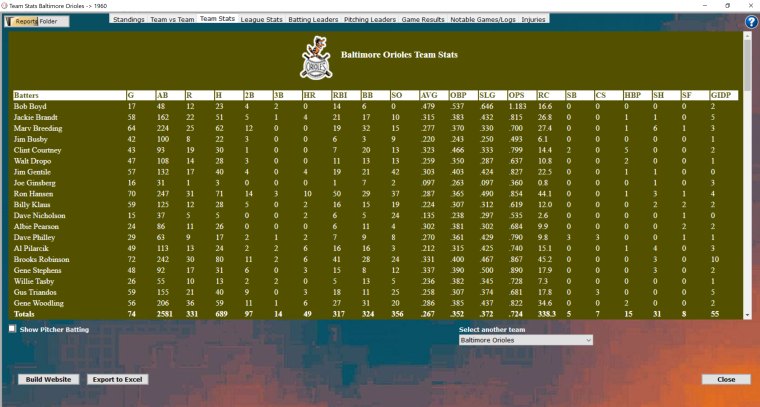Screen dimensions: 760x407
Task: Switch to the Injuries tab
Action: tap(533, 19)
